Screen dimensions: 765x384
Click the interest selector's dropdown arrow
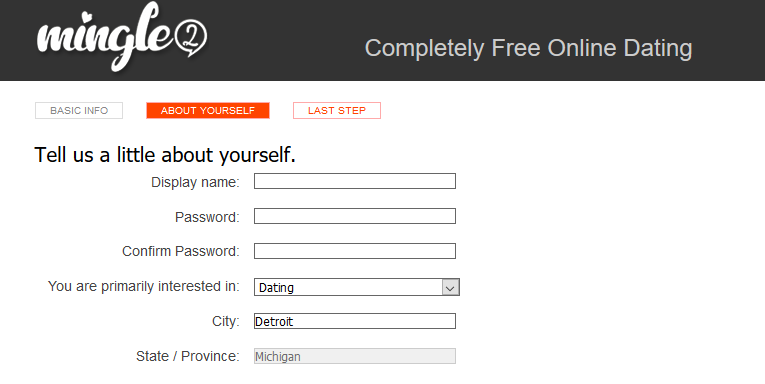450,287
